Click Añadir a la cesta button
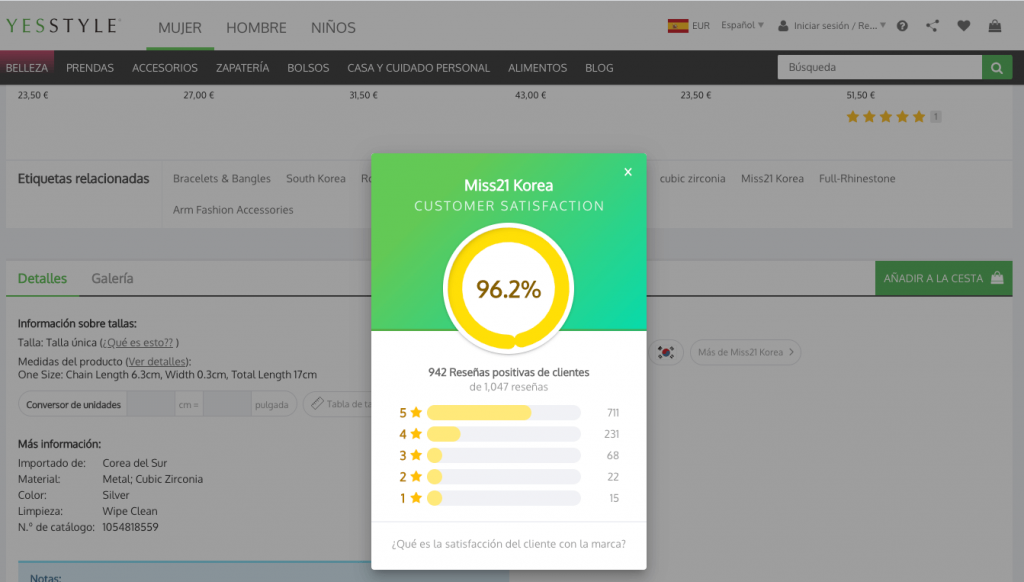The height and width of the screenshot is (582, 1024). click(943, 278)
